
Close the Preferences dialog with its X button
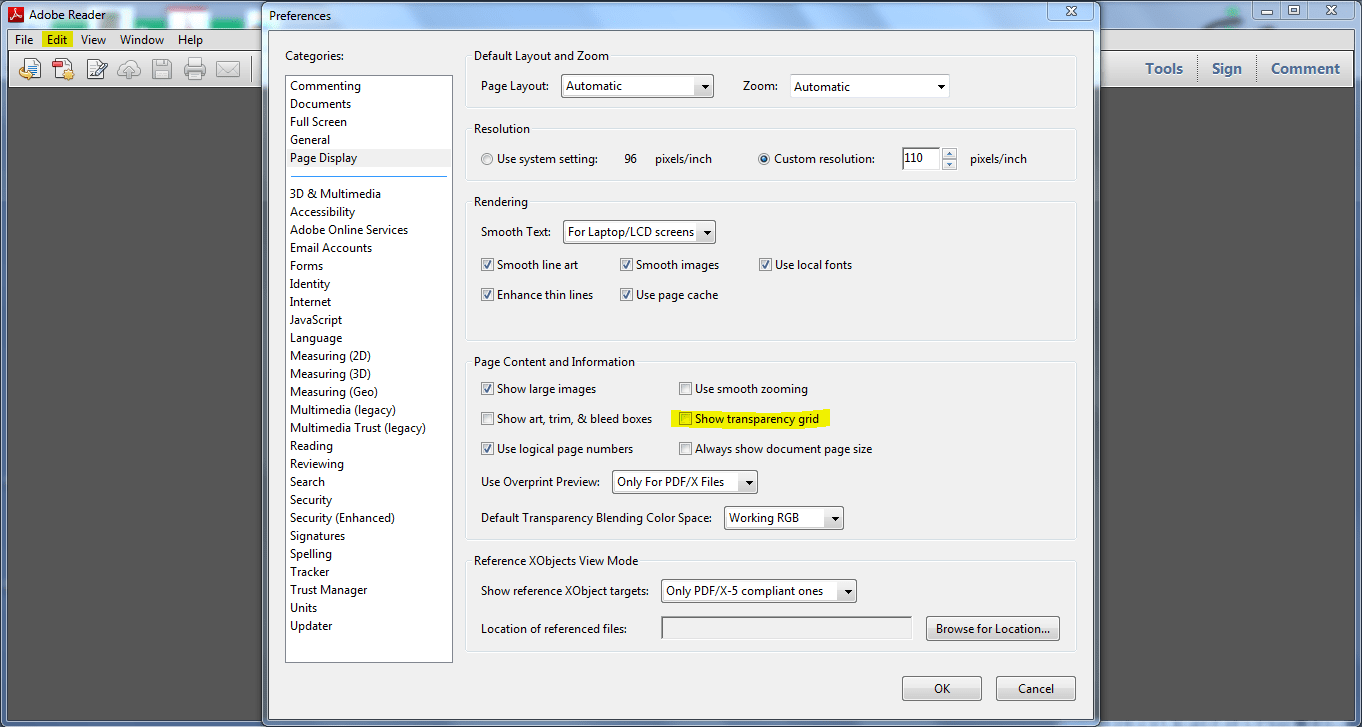point(1070,11)
